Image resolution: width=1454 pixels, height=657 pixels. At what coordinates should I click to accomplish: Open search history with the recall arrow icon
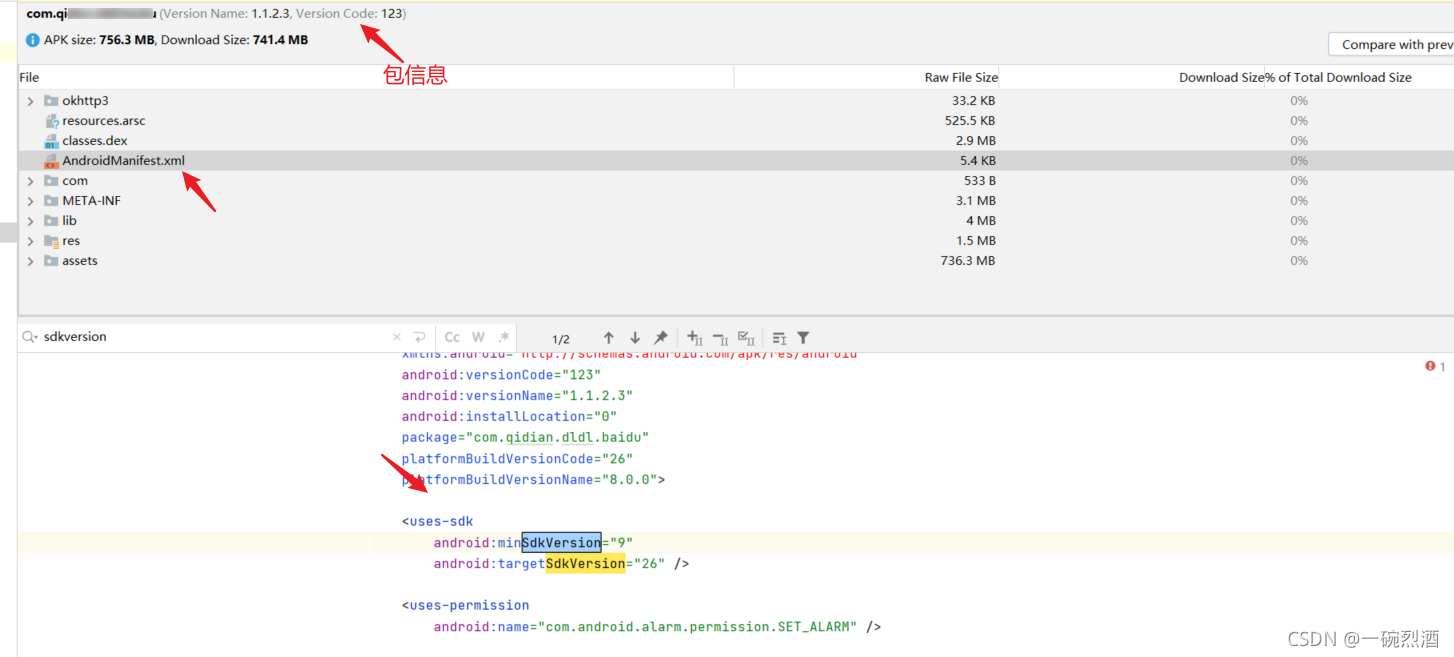(x=420, y=337)
